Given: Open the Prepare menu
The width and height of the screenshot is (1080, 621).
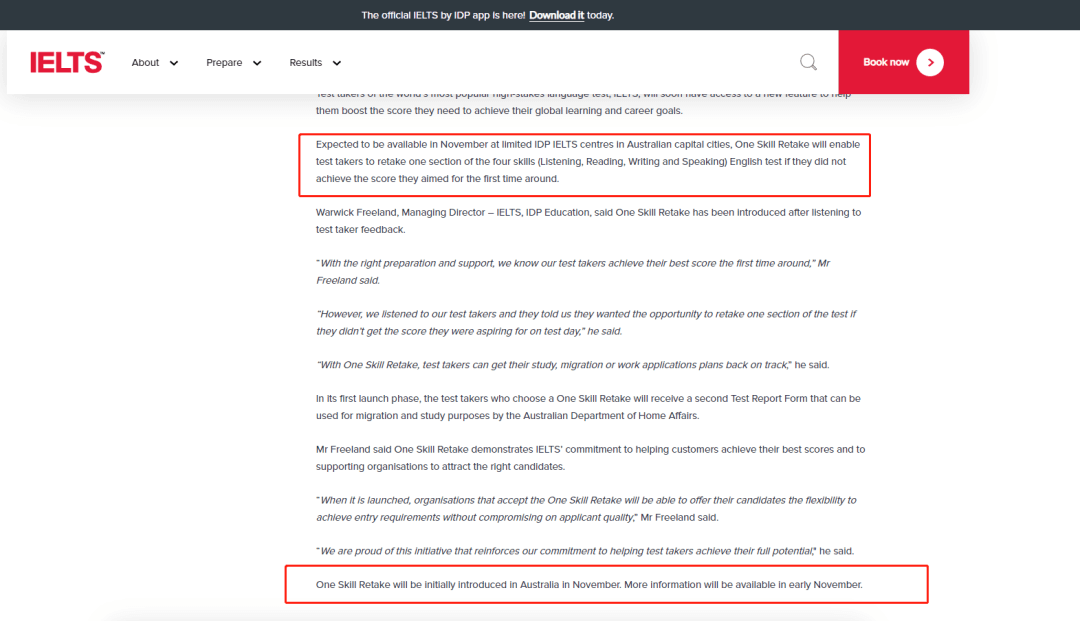Looking at the screenshot, I should coord(225,63).
